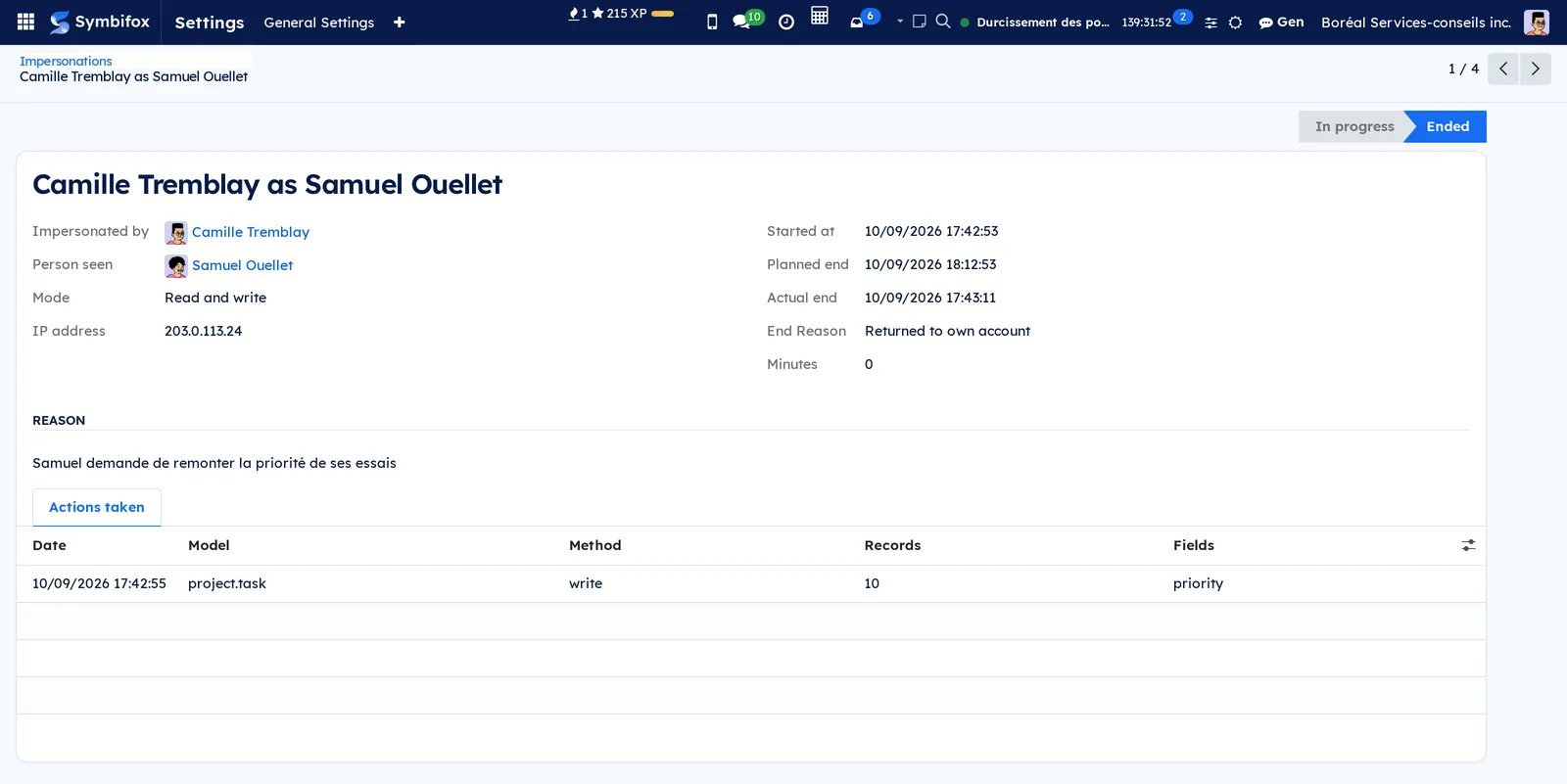Click the running timer 139:31:52
Screen dimensions: 1567x784
1147,23
